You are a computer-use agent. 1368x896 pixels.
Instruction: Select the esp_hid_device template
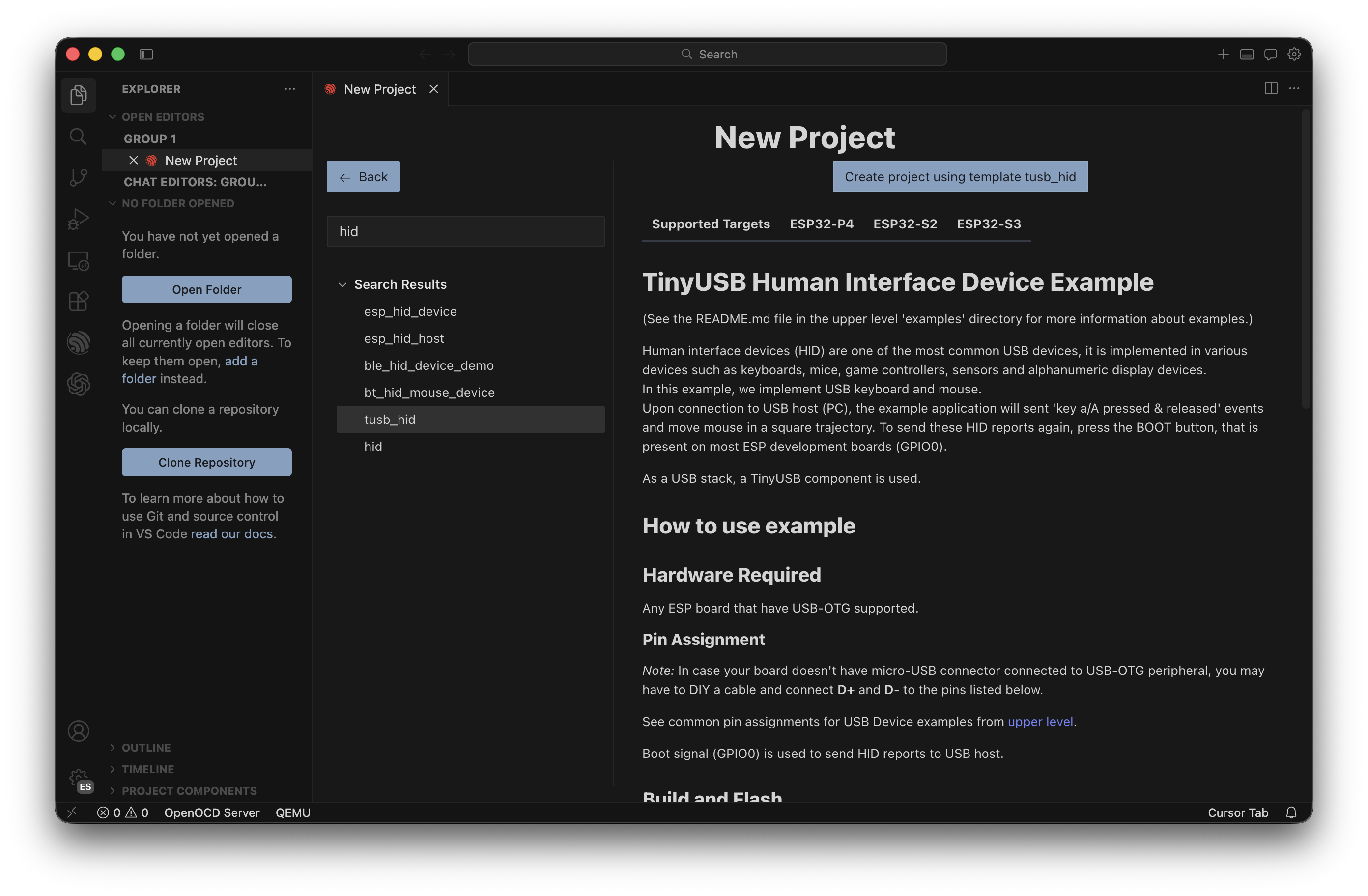point(470,311)
